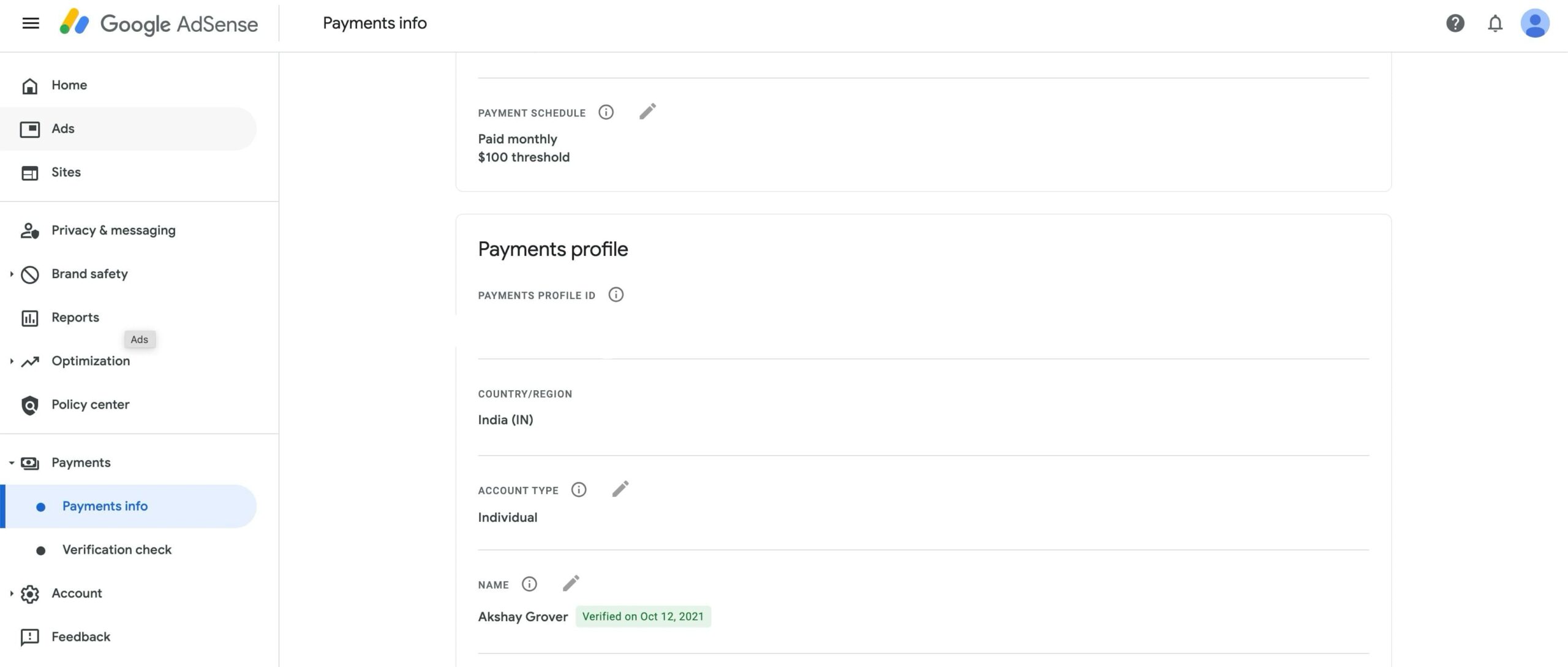Click the Feedback speech-bubble icon

[29, 637]
